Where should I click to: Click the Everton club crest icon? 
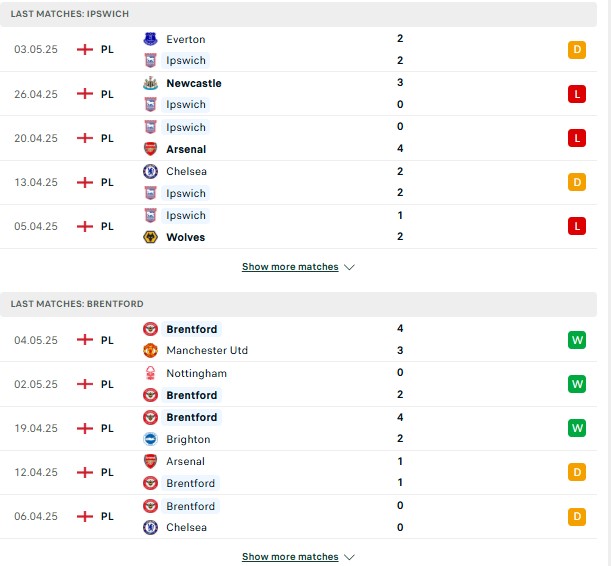click(x=150, y=39)
